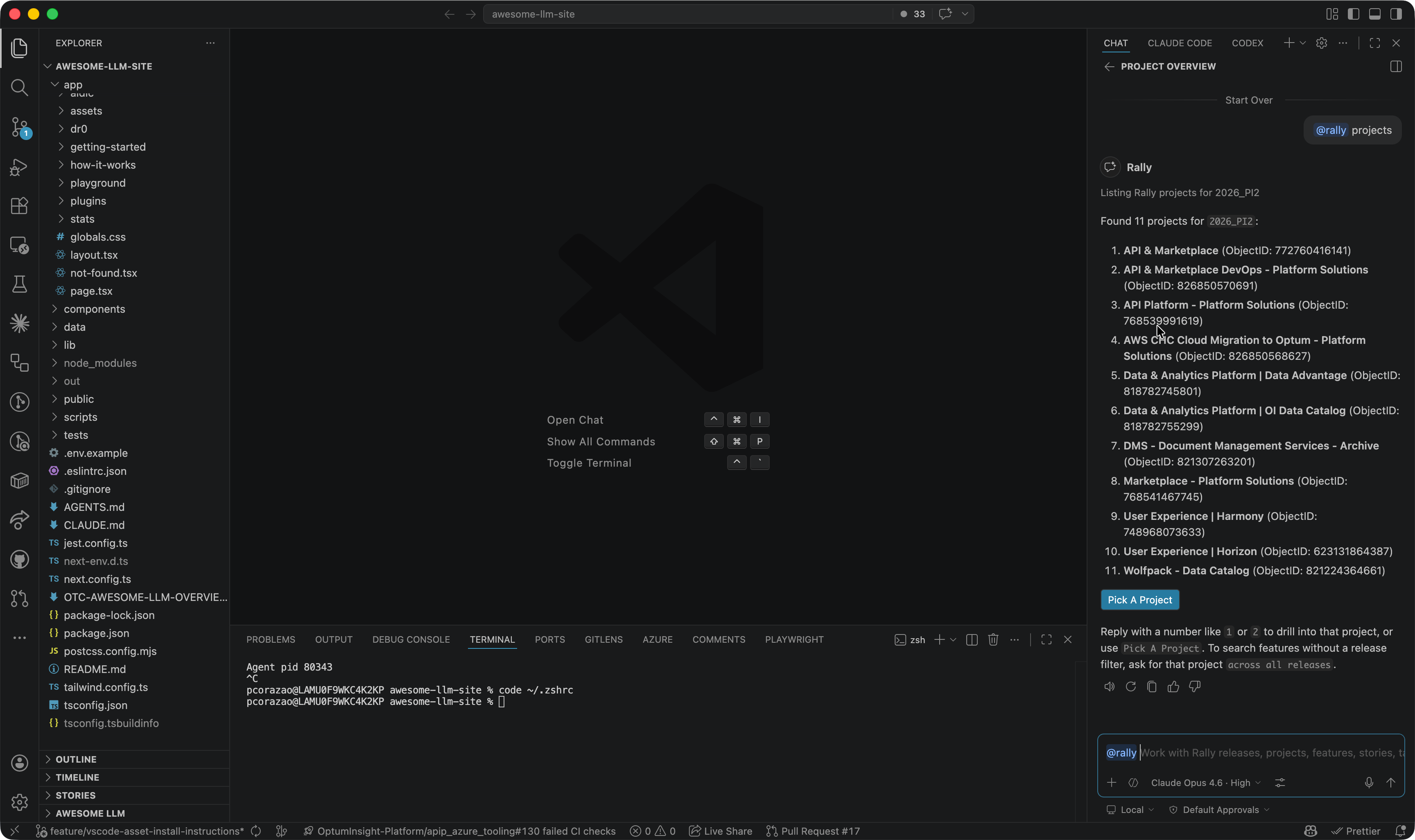Open the Extensions view
This screenshot has width=1415, height=840.
19,205
